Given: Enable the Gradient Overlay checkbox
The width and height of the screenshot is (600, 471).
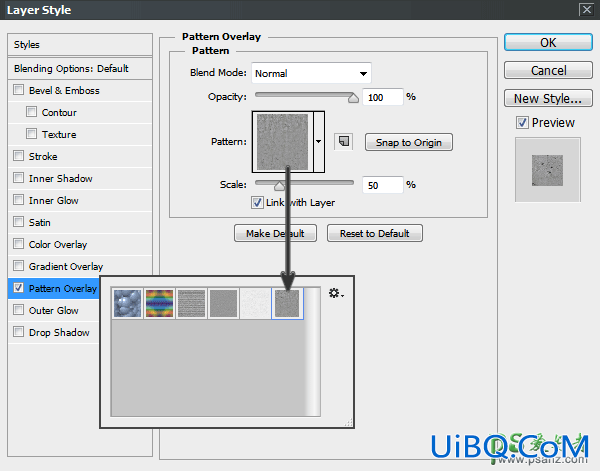Looking at the screenshot, I should click(x=18, y=266).
